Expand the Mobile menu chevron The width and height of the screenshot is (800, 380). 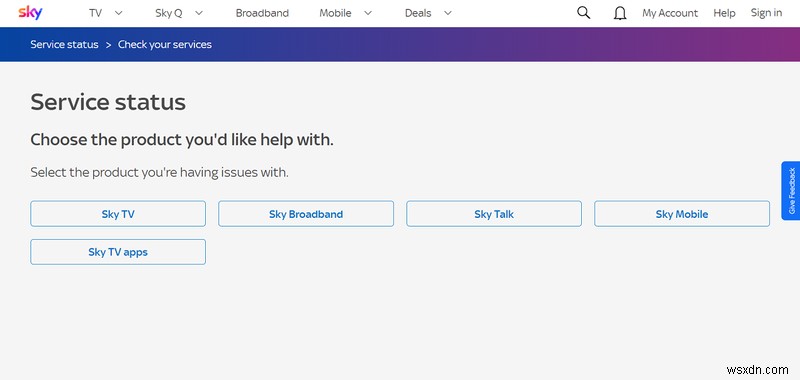(367, 13)
